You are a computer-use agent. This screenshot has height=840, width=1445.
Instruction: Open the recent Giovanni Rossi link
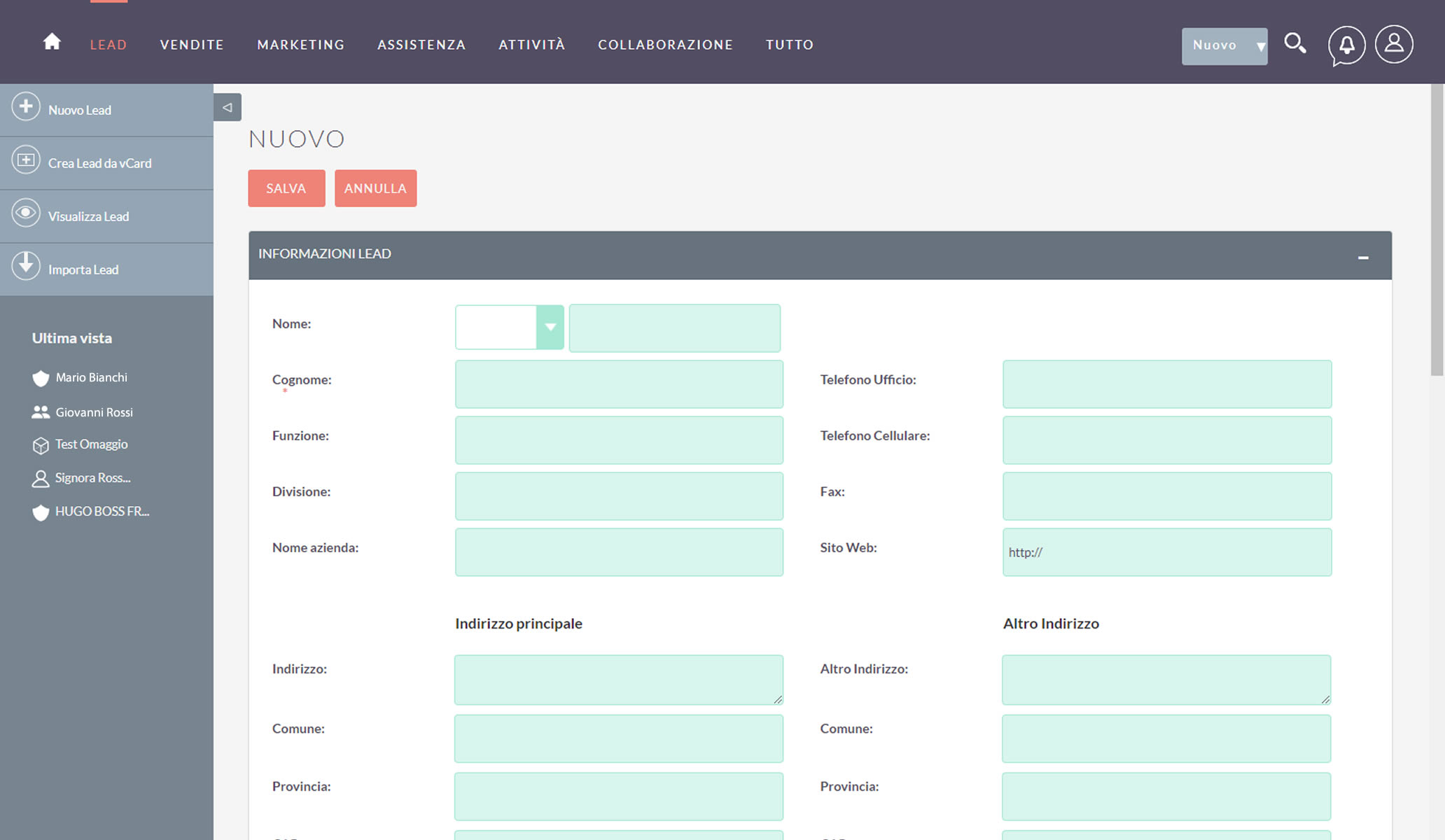[x=94, y=412]
